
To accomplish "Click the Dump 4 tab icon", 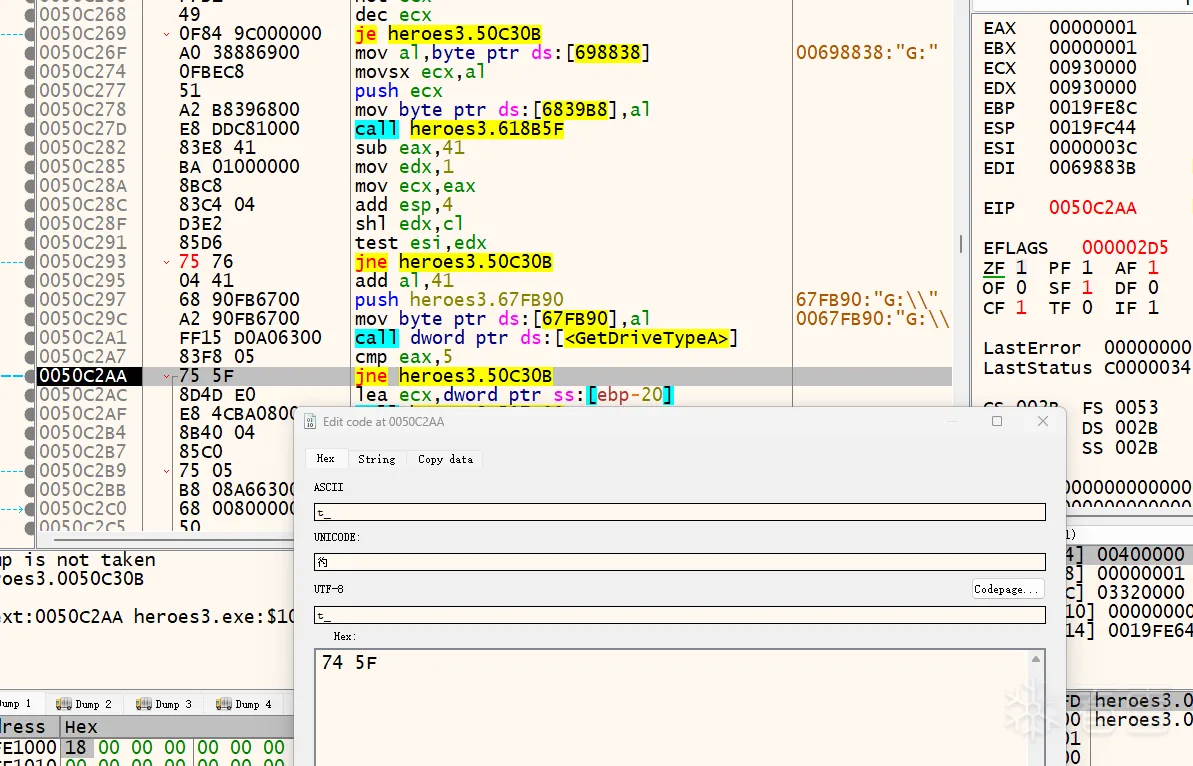I will (x=224, y=704).
